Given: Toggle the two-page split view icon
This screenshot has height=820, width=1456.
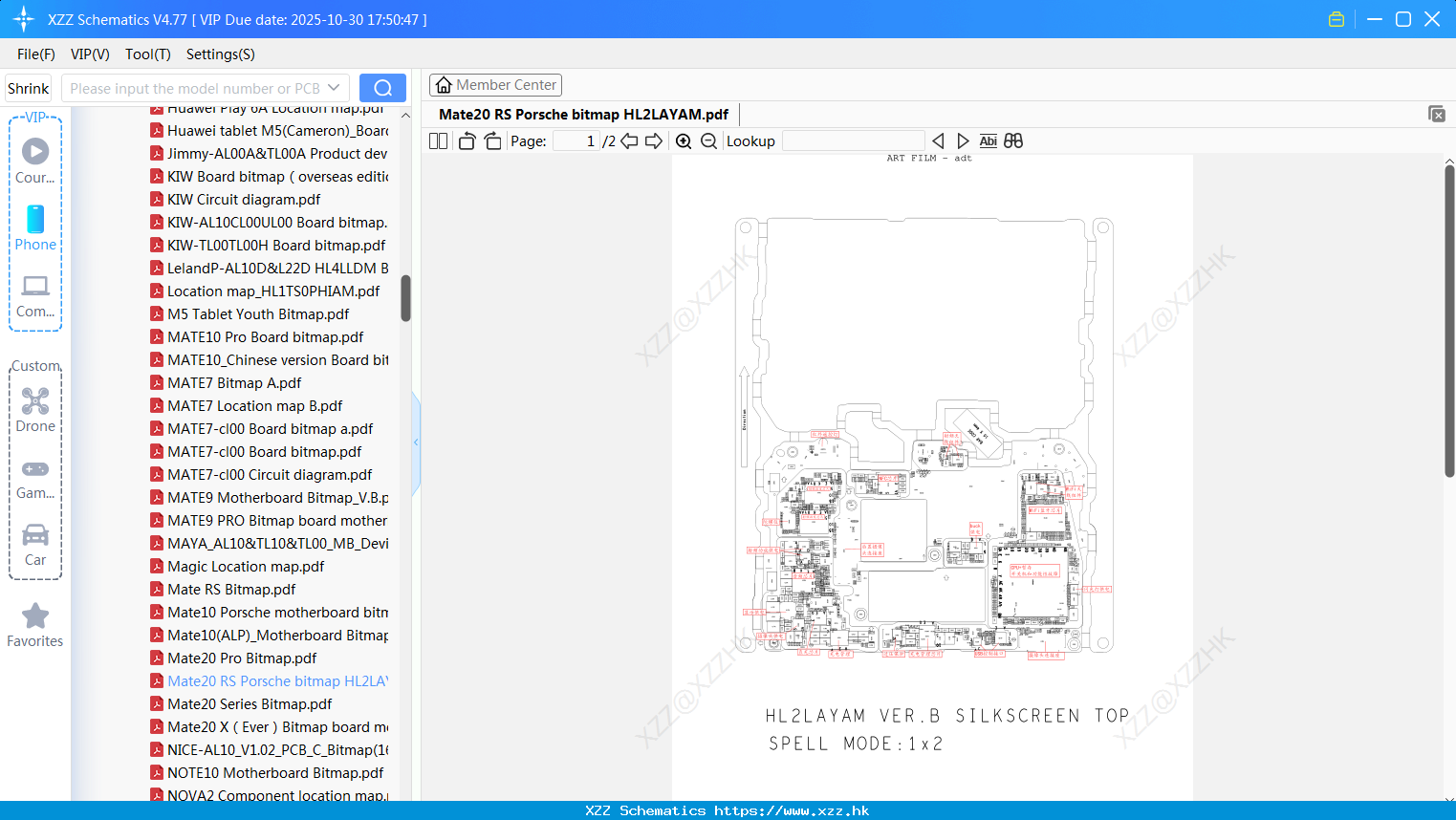Looking at the screenshot, I should pos(438,140).
